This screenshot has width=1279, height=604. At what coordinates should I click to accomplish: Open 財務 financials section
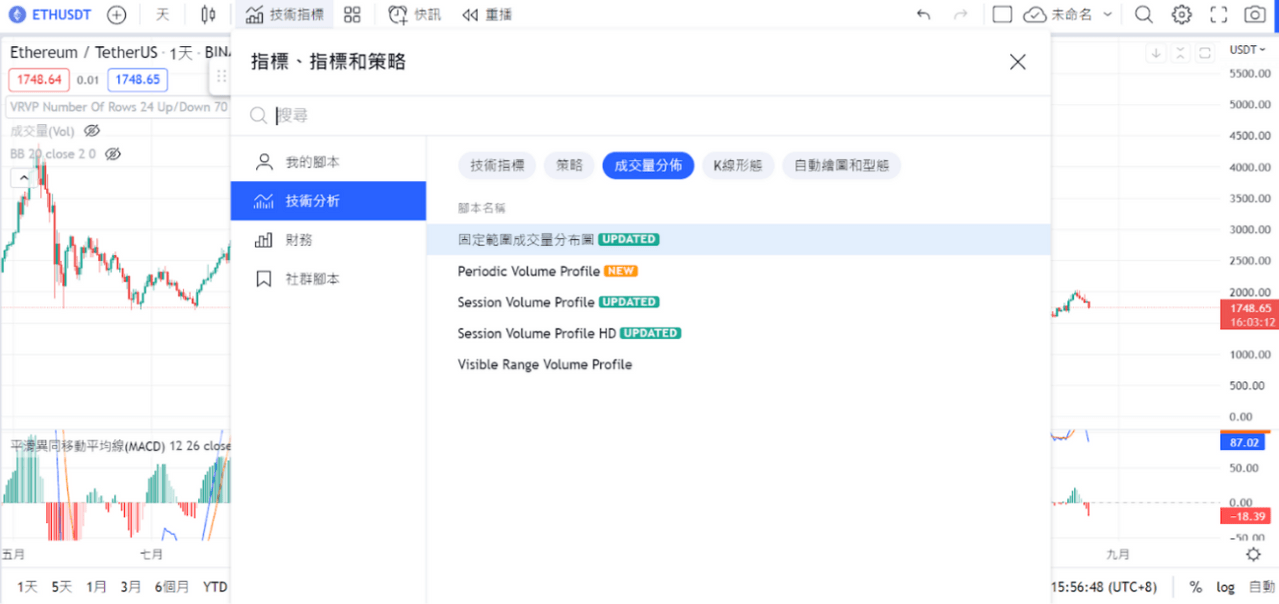[328, 240]
